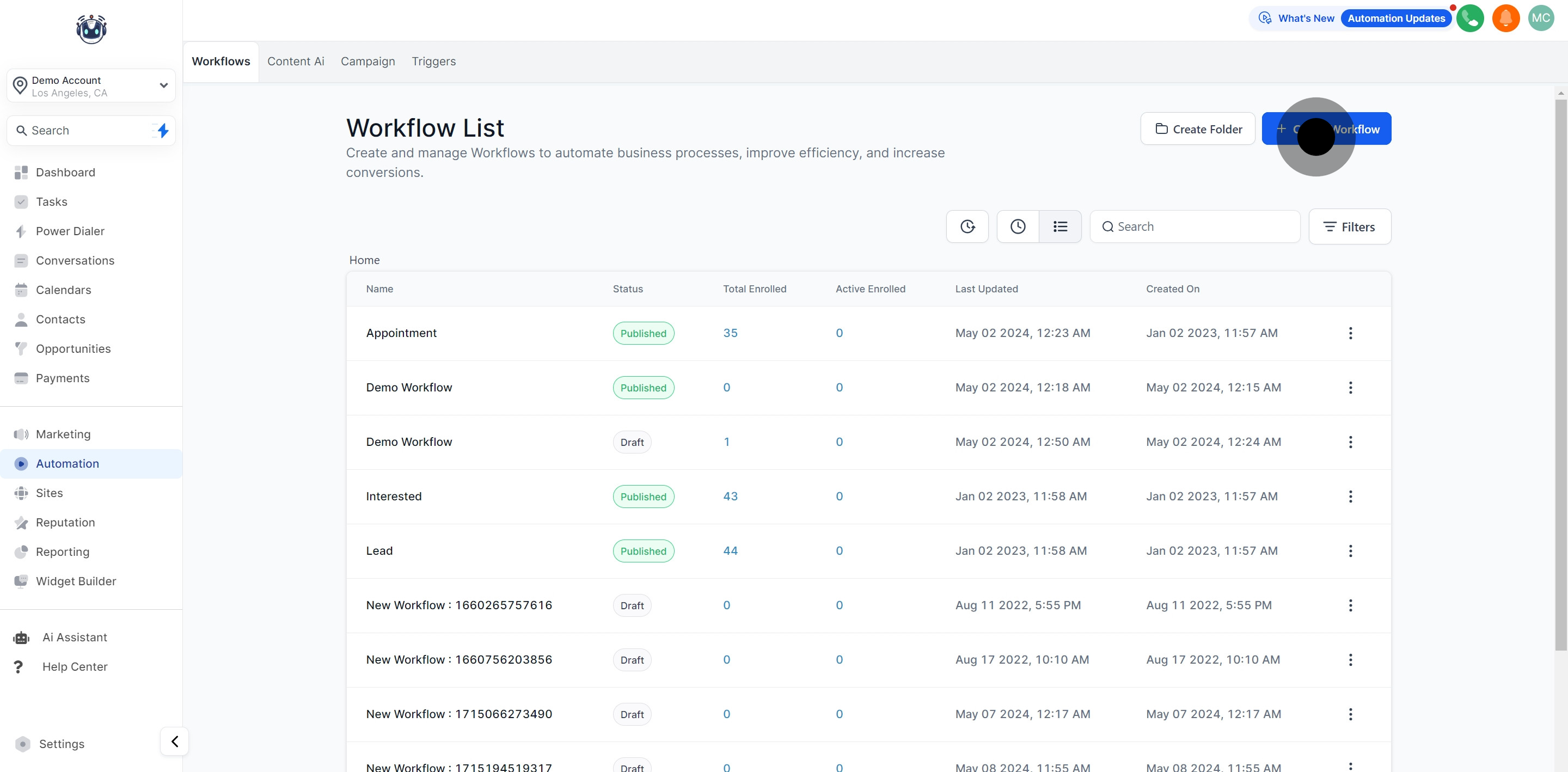Toggle the quick-actions lightning in search bar
Image resolution: width=1568 pixels, height=772 pixels.
pos(161,130)
